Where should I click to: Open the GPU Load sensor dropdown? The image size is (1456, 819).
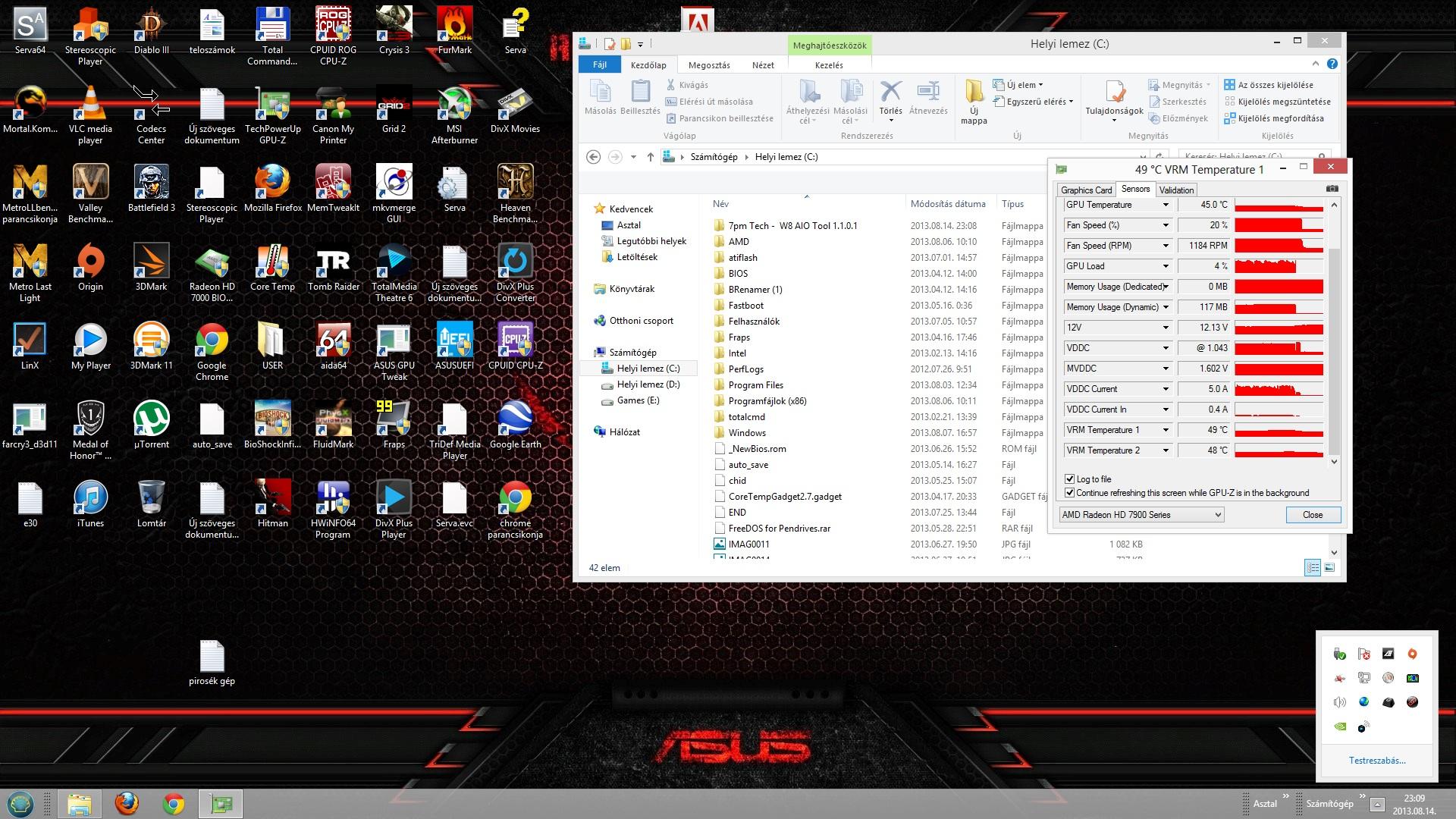pos(1166,266)
